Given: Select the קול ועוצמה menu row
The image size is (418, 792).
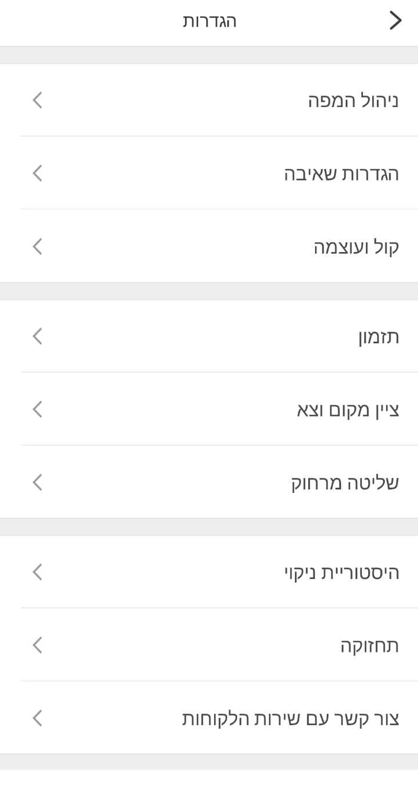Looking at the screenshot, I should tap(209, 246).
